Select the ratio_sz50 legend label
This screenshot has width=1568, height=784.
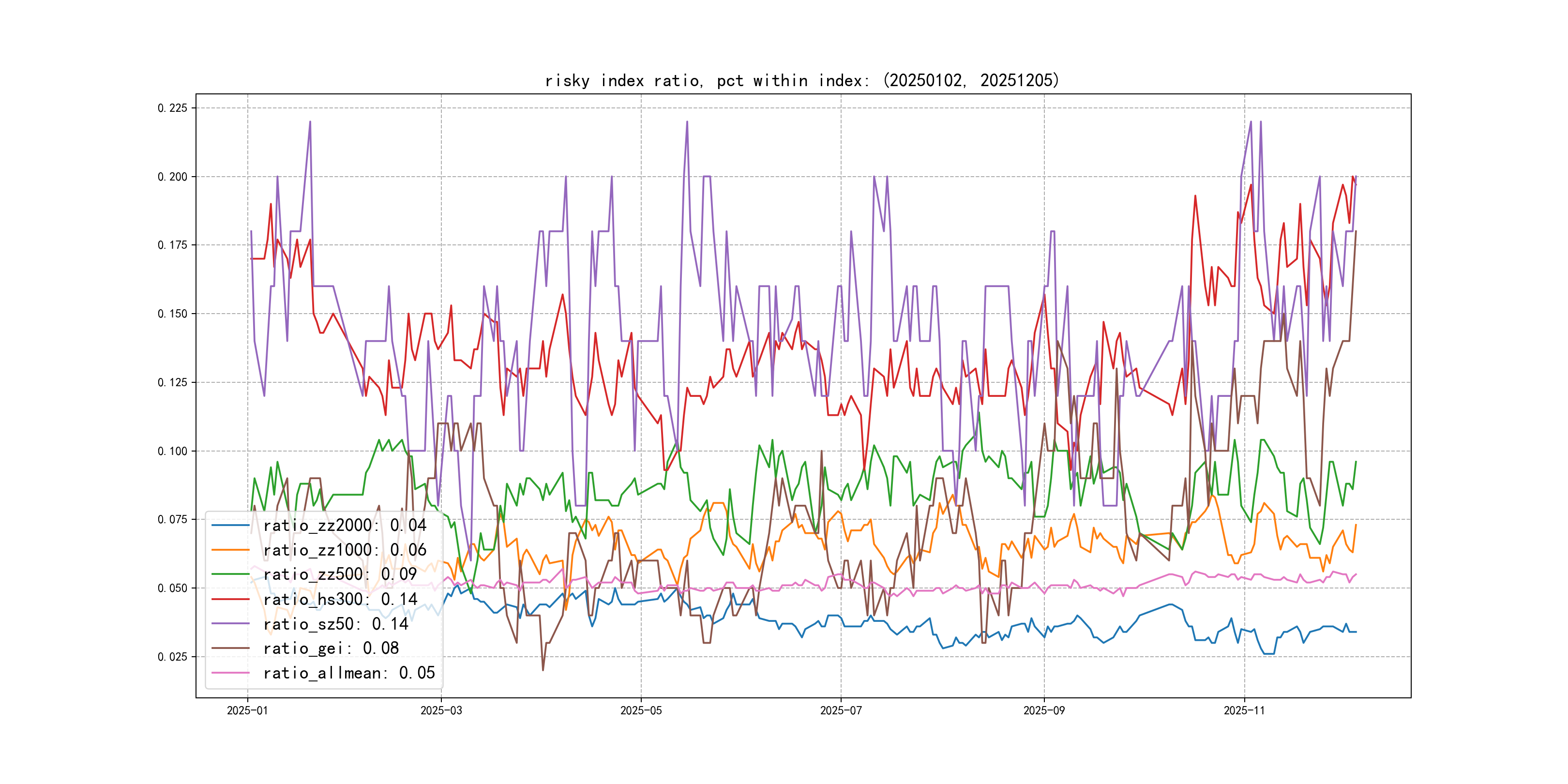335,624
